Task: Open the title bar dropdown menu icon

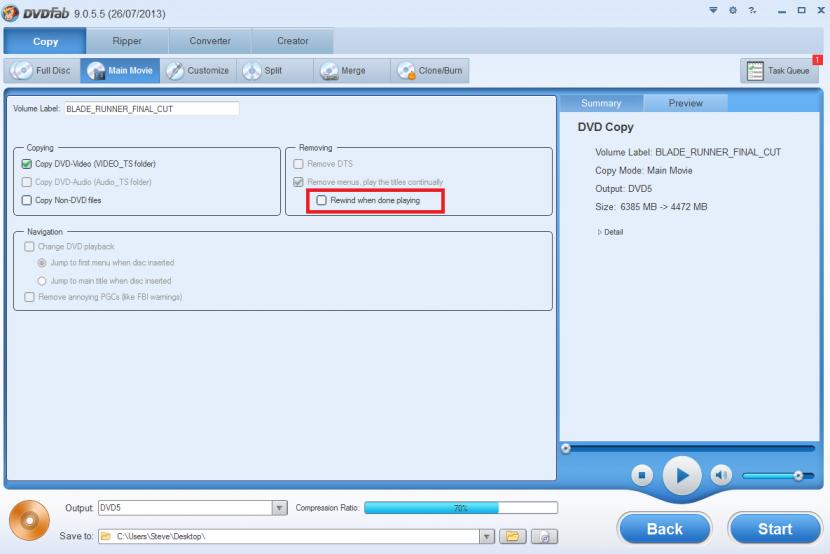Action: [714, 10]
